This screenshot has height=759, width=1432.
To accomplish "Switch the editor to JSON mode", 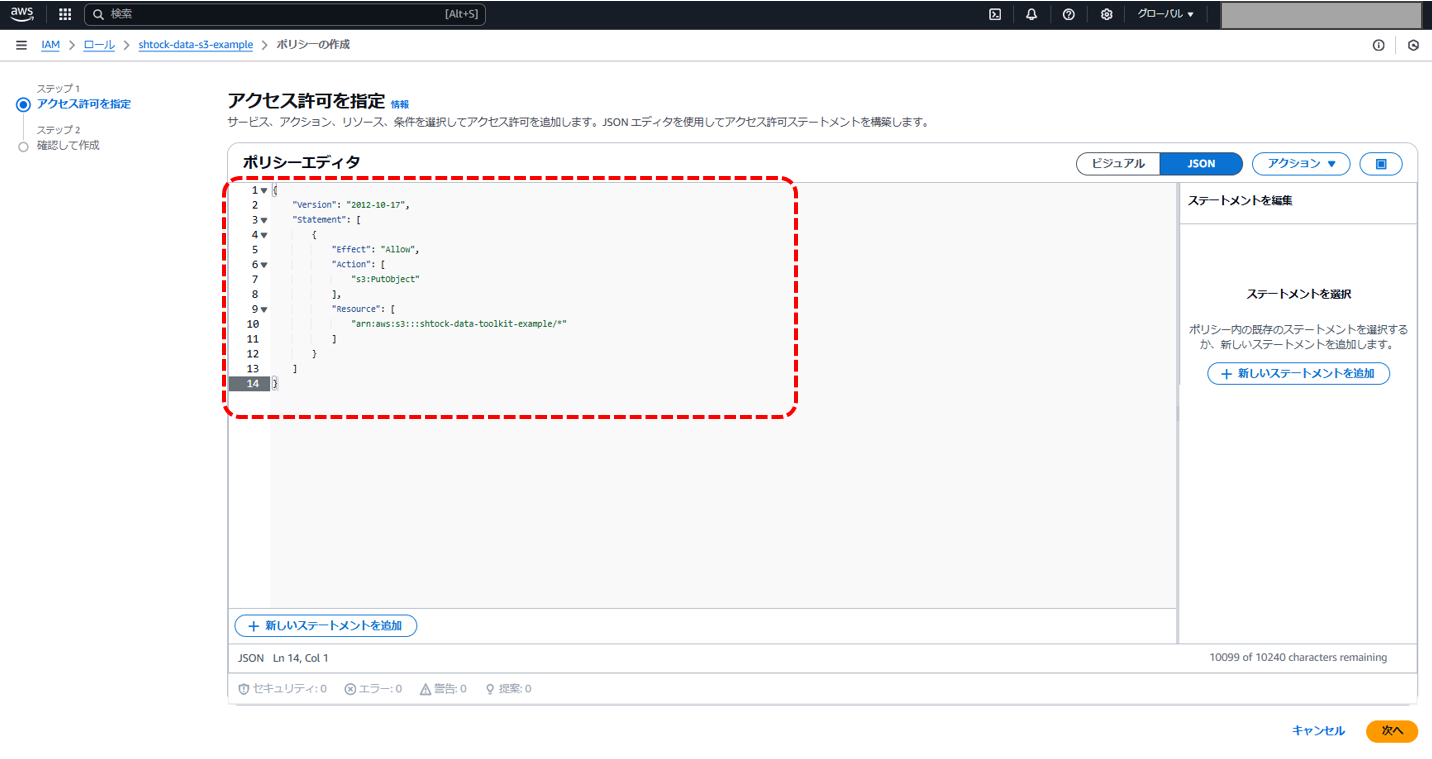I will (1201, 164).
